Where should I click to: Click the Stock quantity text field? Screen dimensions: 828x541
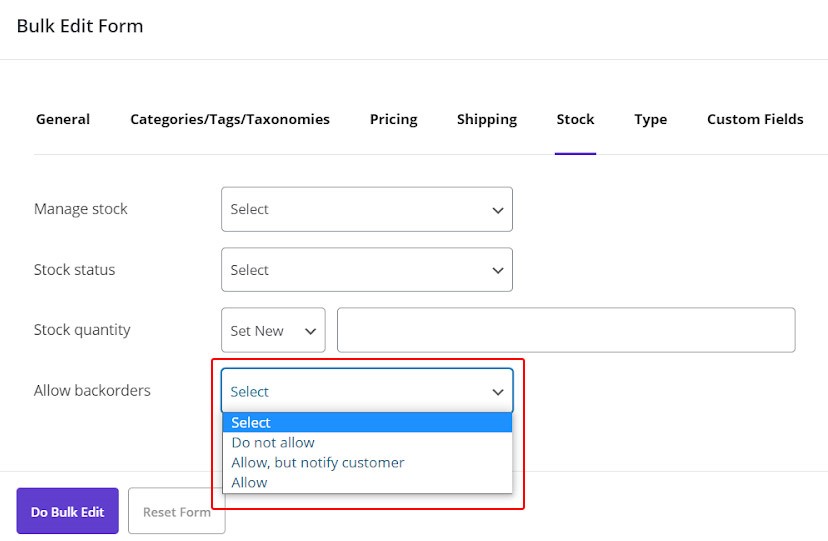tap(566, 330)
